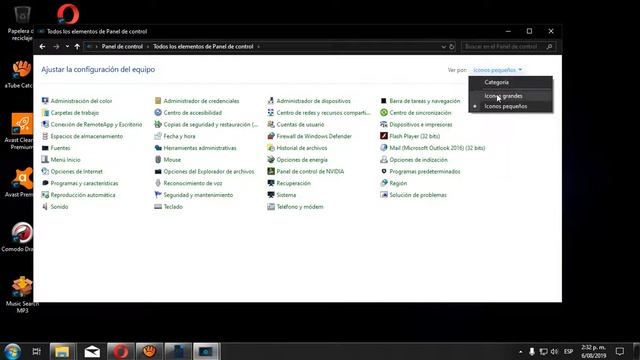Open Opciones del Explorador de archivos link
This screenshot has height=360, width=640.
pos(209,171)
